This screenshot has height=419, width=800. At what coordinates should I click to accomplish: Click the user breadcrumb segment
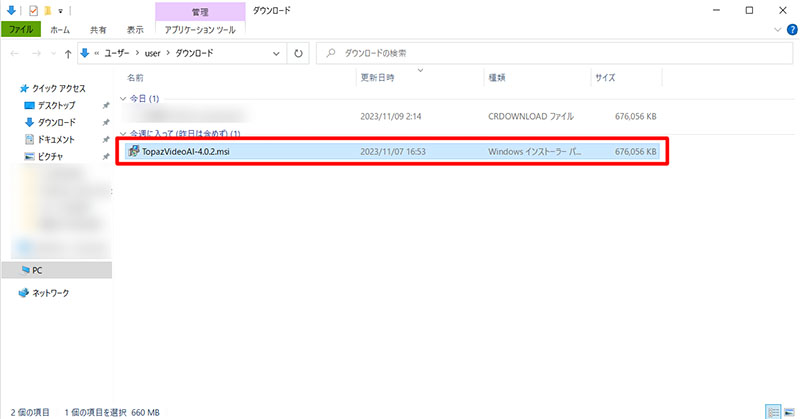153,53
